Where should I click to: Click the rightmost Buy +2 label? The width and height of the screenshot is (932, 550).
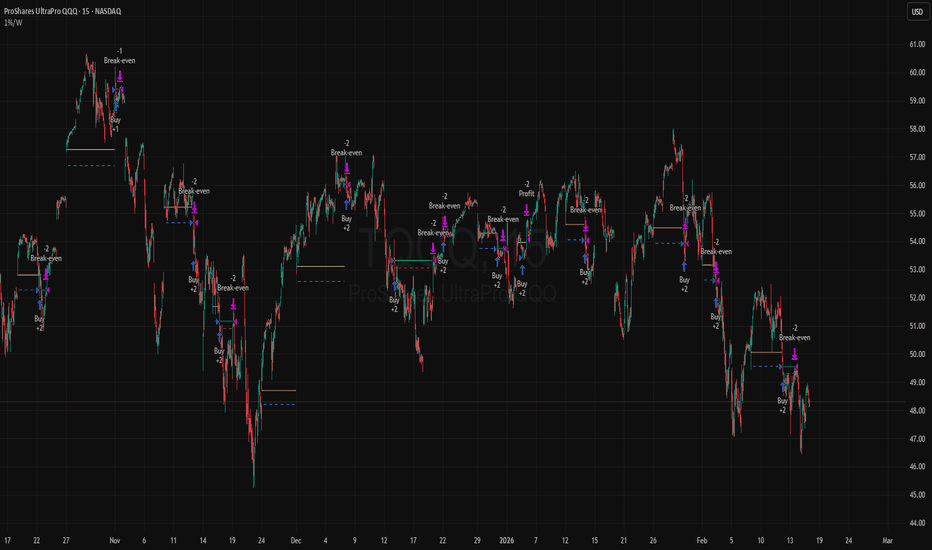coord(783,405)
